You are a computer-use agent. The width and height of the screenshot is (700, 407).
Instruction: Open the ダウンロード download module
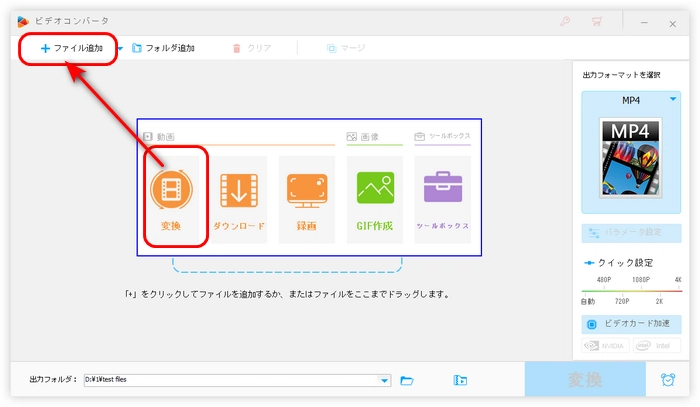(239, 190)
